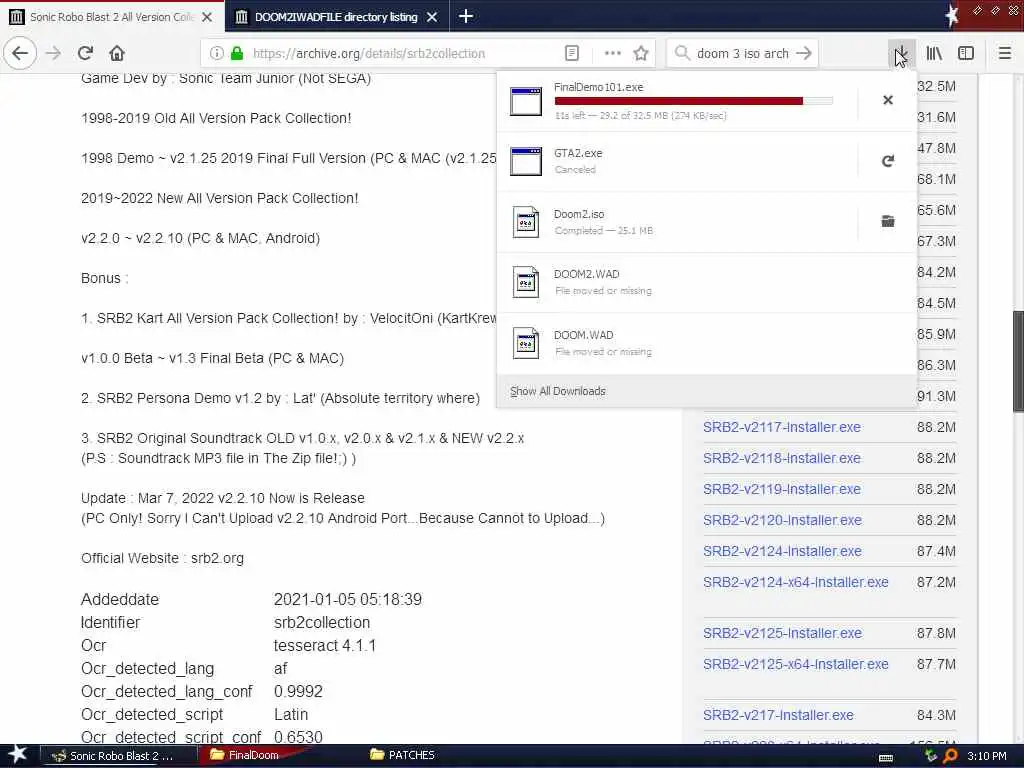
Task: Select the identifier value srb2collection
Action: (322, 622)
